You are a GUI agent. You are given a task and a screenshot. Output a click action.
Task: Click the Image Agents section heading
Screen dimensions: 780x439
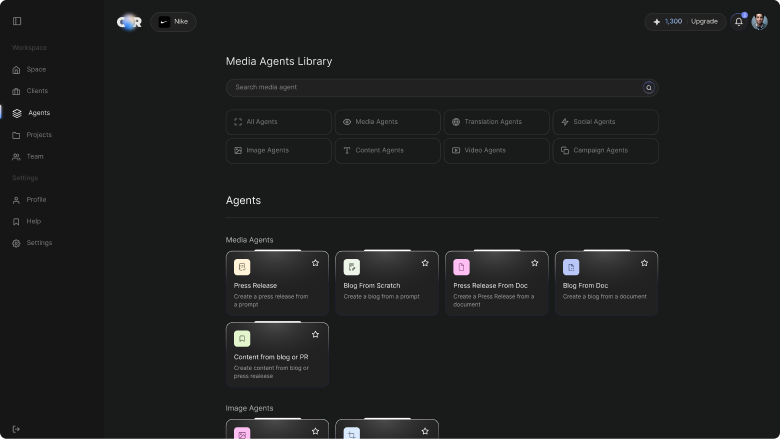(x=249, y=408)
